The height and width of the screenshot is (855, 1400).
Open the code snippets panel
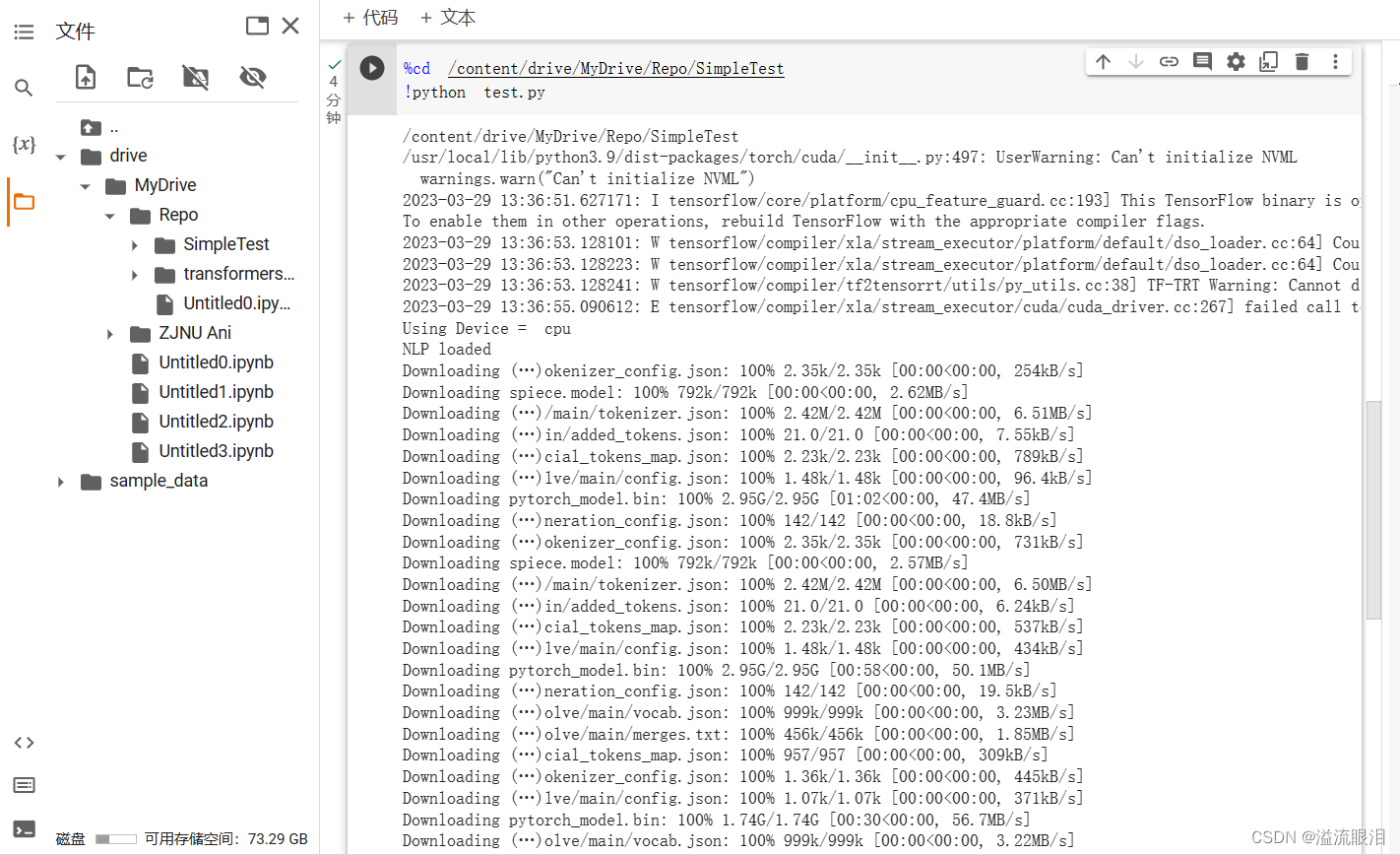click(24, 742)
